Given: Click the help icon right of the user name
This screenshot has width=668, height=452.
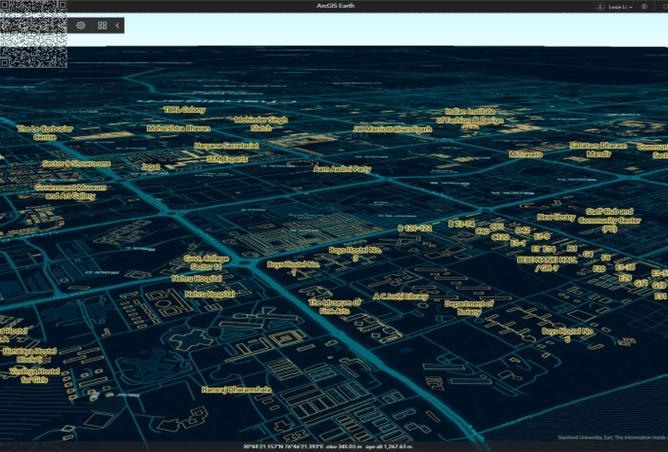Looking at the screenshot, I should click(x=645, y=7).
